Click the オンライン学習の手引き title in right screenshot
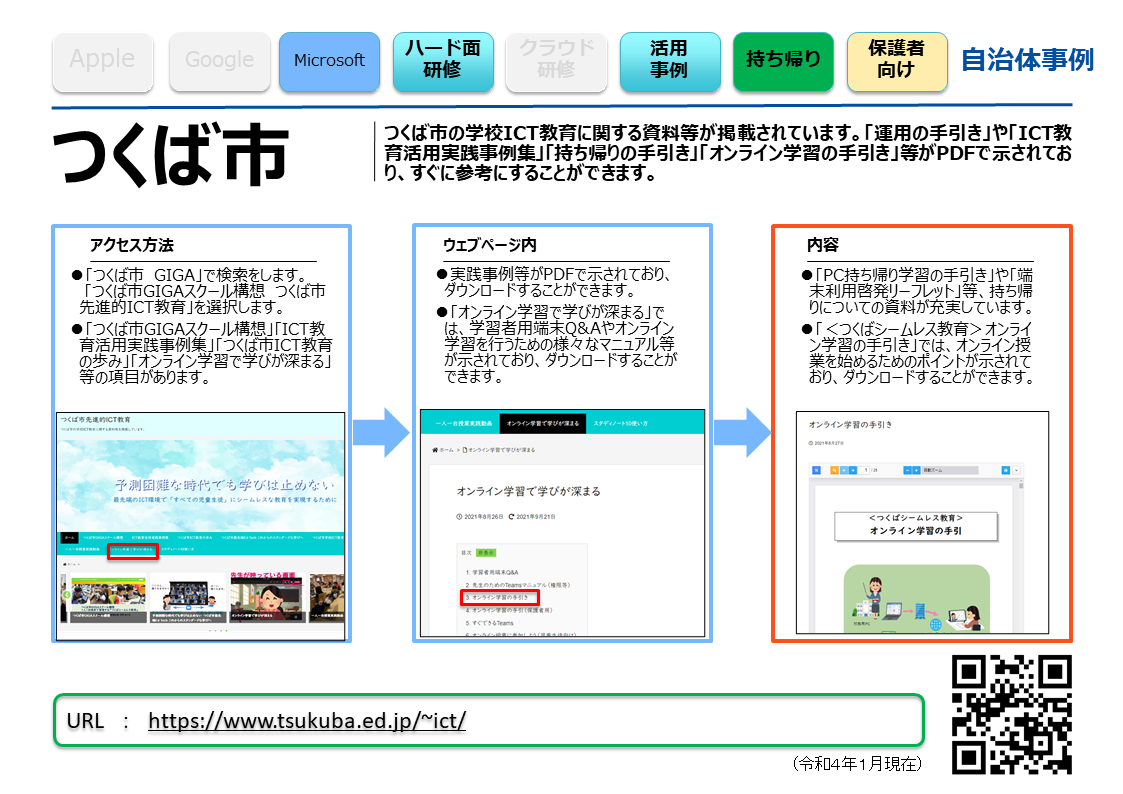 pyautogui.click(x=850, y=425)
